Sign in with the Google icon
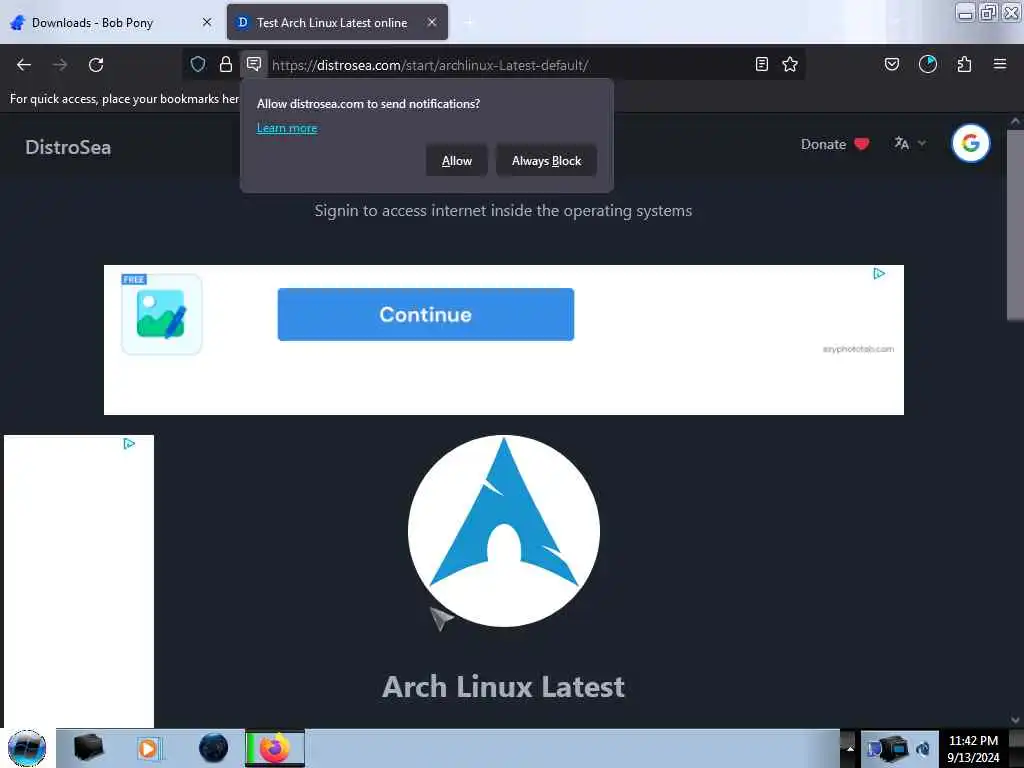1024x768 pixels. 970,143
